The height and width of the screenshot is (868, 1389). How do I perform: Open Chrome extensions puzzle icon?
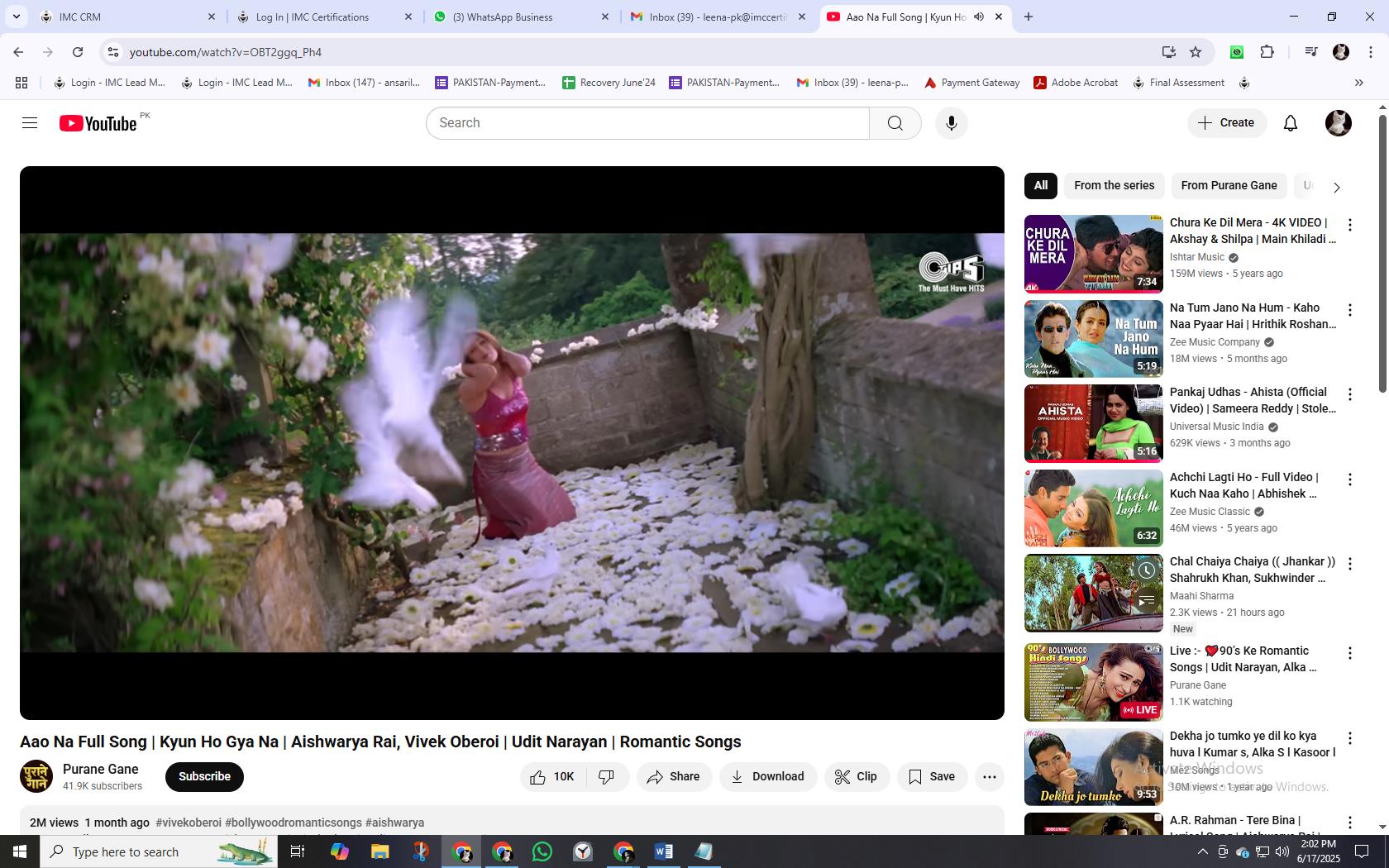(x=1267, y=52)
